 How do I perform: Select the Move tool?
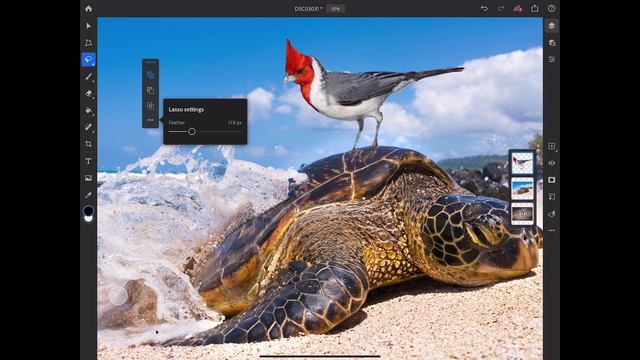click(x=89, y=26)
